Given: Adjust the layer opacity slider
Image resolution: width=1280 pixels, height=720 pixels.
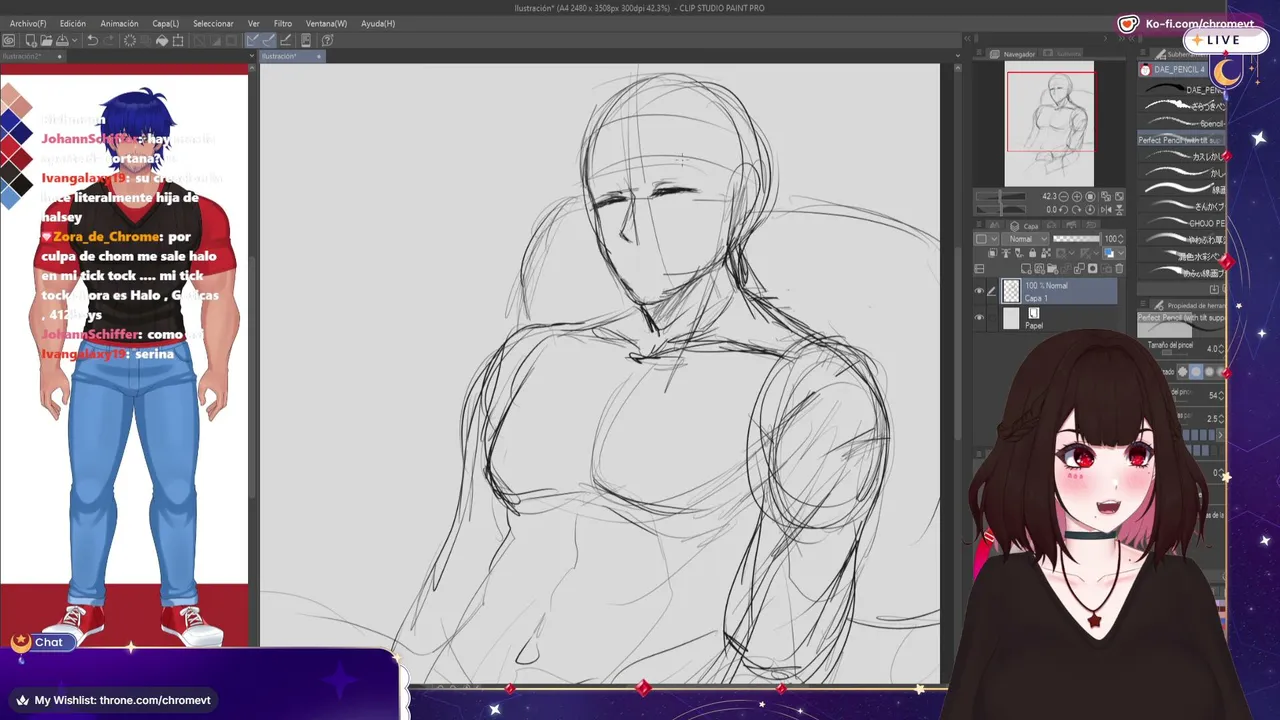Looking at the screenshot, I should coord(1077,239).
